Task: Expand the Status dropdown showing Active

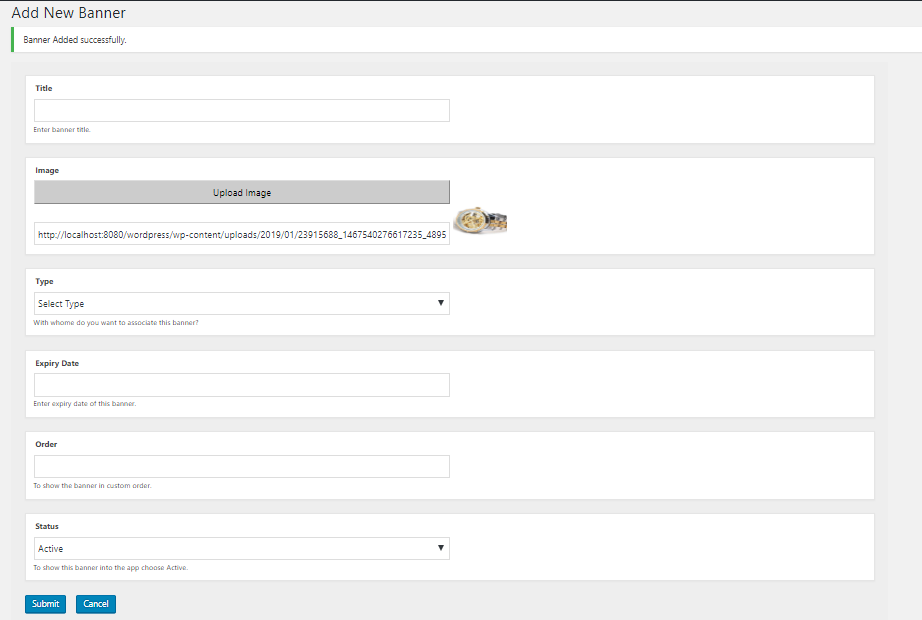Action: pos(241,548)
